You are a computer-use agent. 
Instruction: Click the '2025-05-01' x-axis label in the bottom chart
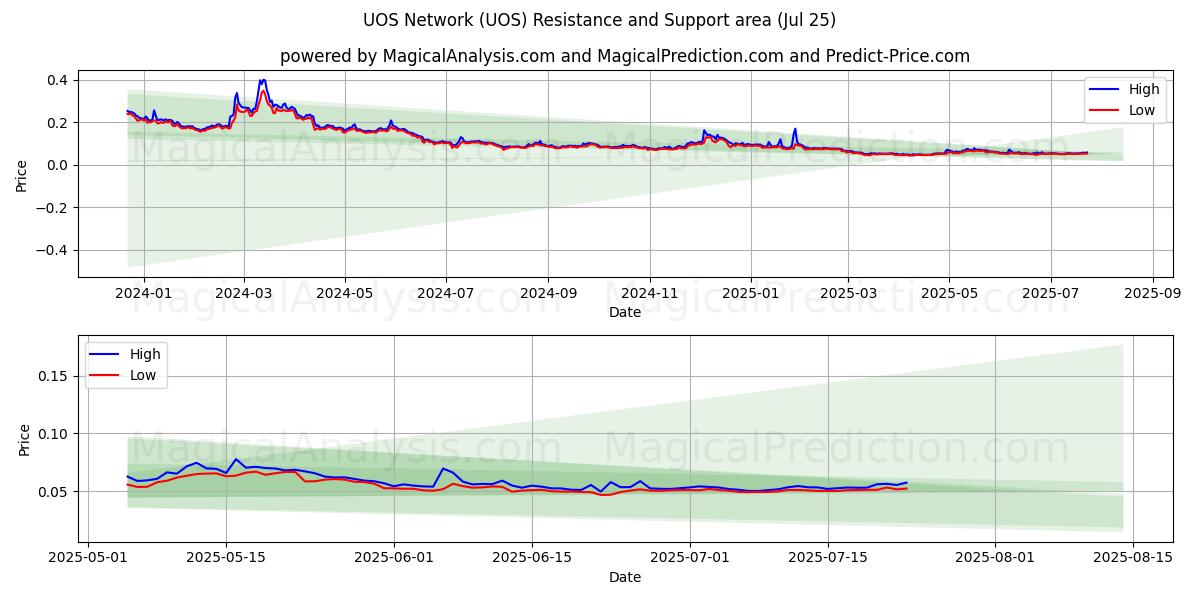click(x=88, y=559)
